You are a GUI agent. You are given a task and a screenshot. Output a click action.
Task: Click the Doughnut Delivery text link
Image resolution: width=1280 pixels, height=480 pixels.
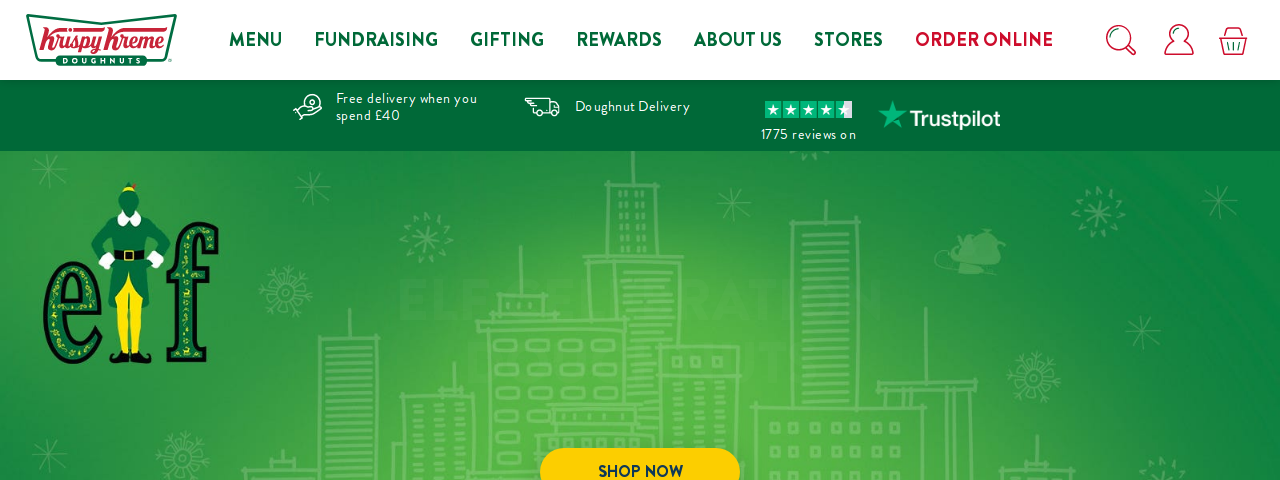click(x=632, y=106)
